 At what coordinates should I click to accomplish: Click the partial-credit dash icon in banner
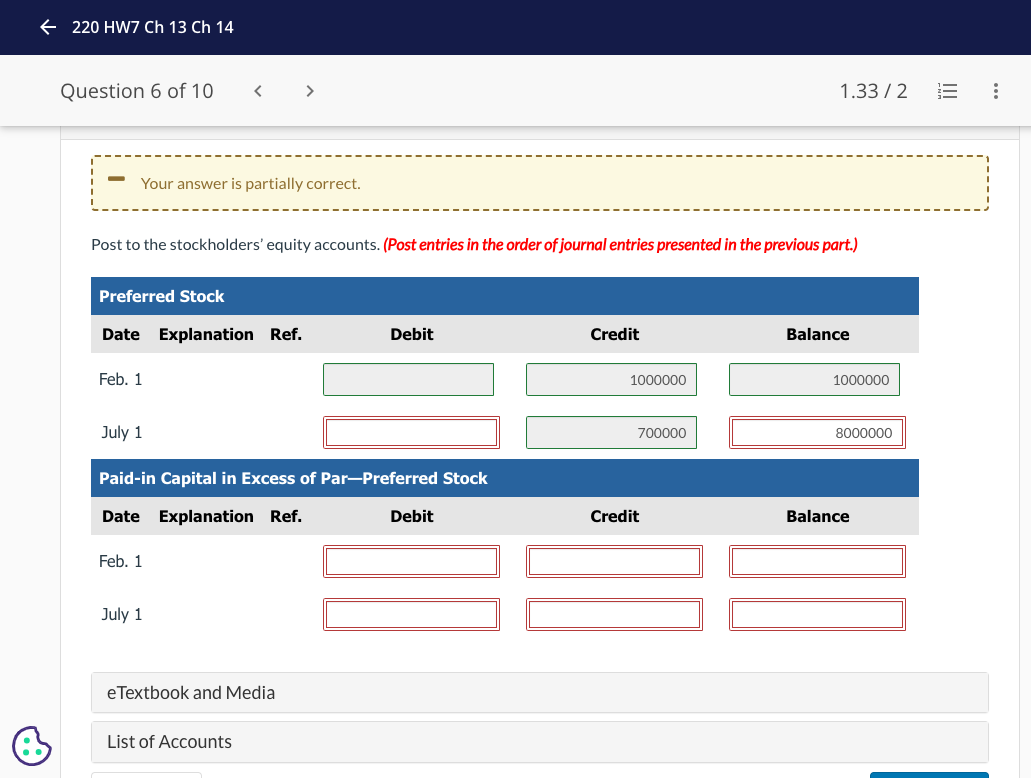115,180
